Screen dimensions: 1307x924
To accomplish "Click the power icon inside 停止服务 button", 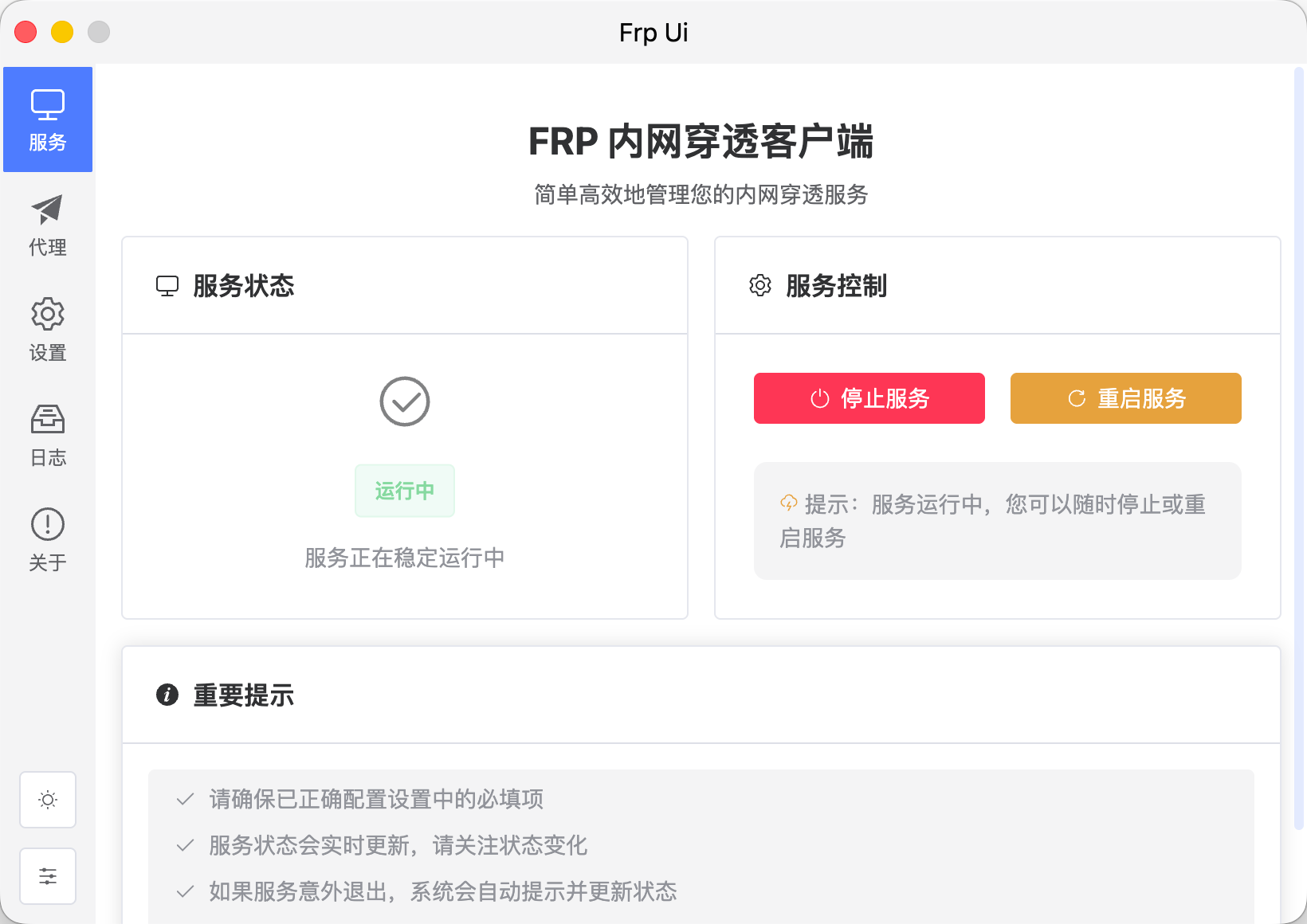I will [818, 398].
